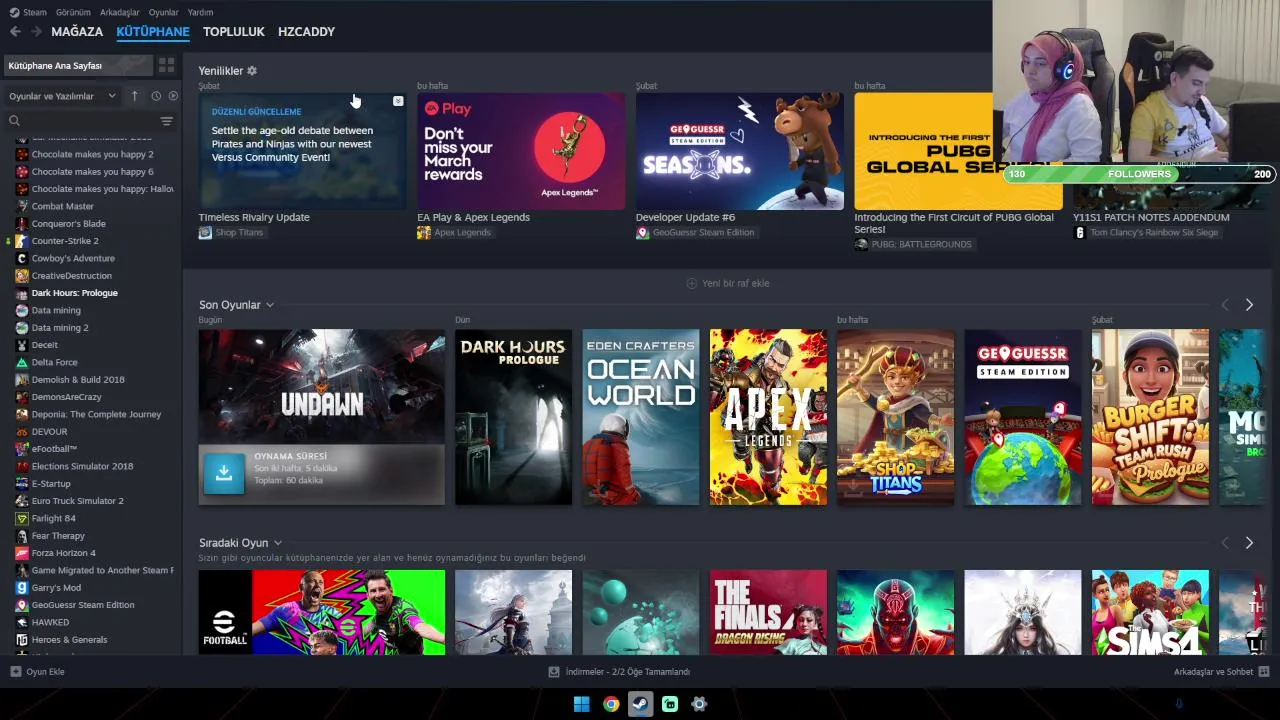Screen dimensions: 1280x720
Task: Open Developer Update #6 news
Action: [x=739, y=152]
